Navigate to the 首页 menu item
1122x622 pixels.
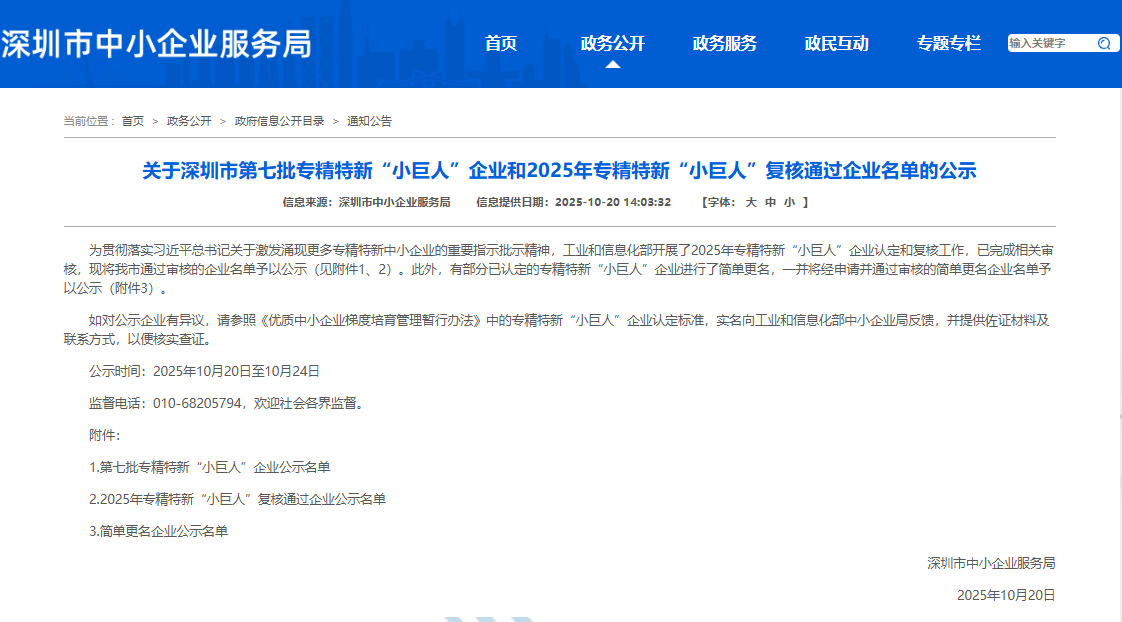[500, 43]
